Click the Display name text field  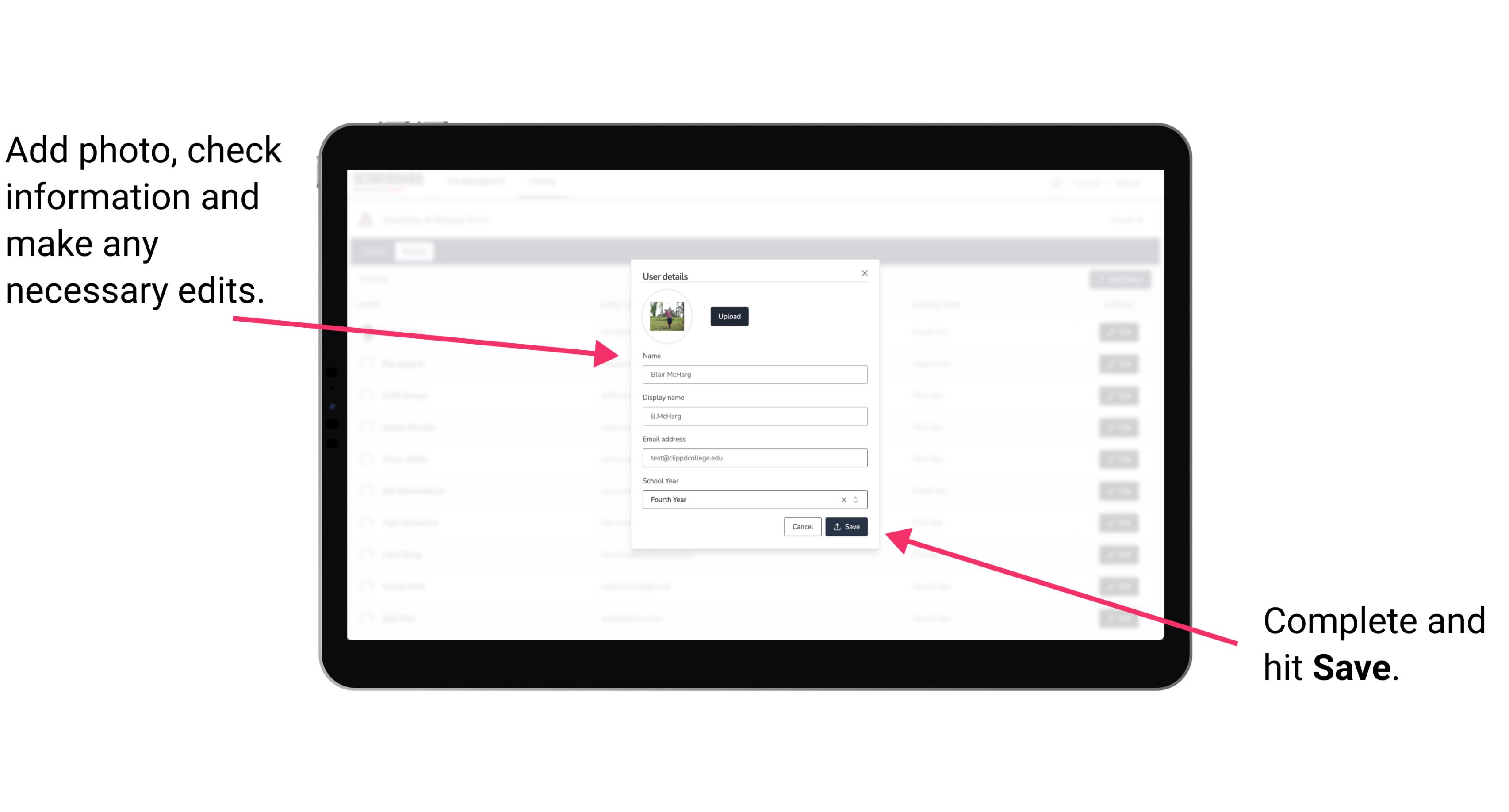754,416
